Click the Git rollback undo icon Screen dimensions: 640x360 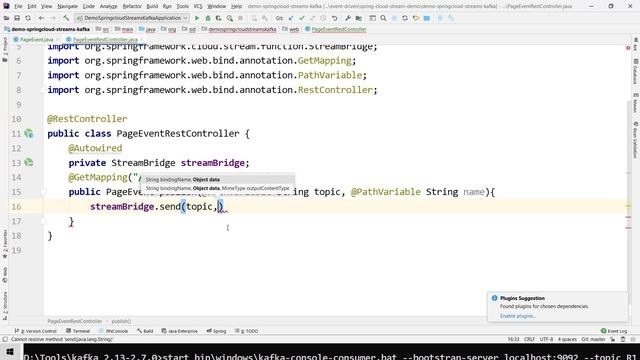click(x=334, y=18)
